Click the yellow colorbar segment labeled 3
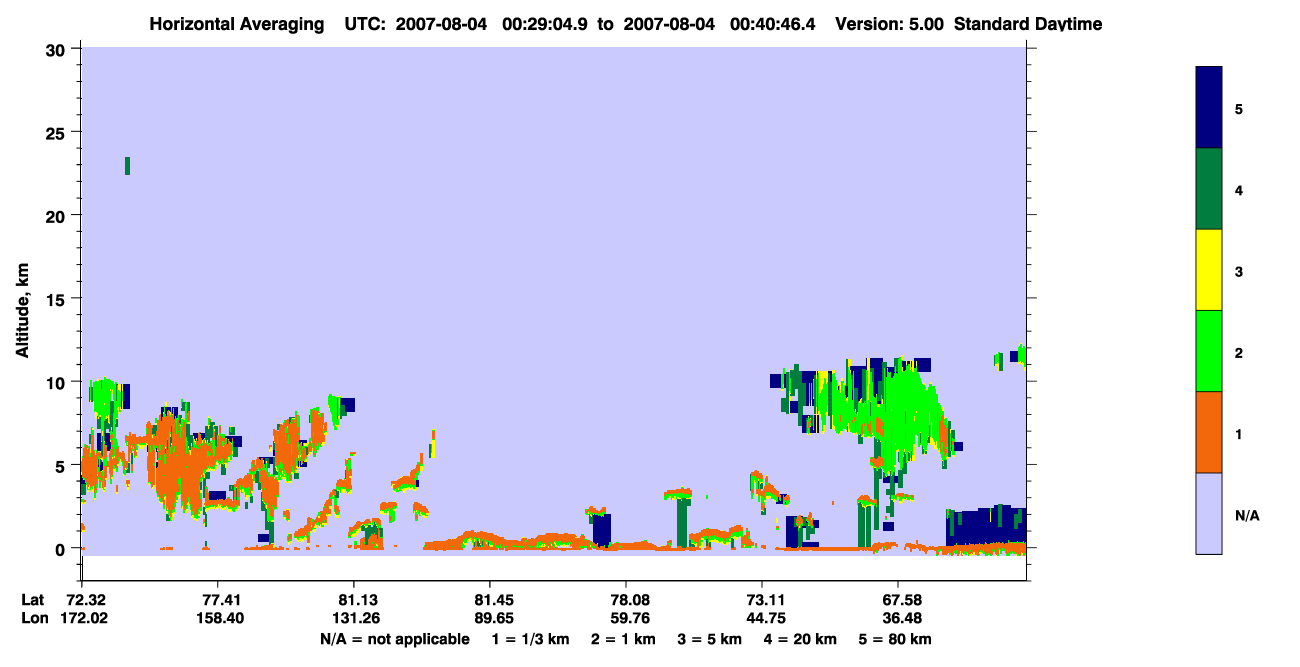 point(1209,270)
